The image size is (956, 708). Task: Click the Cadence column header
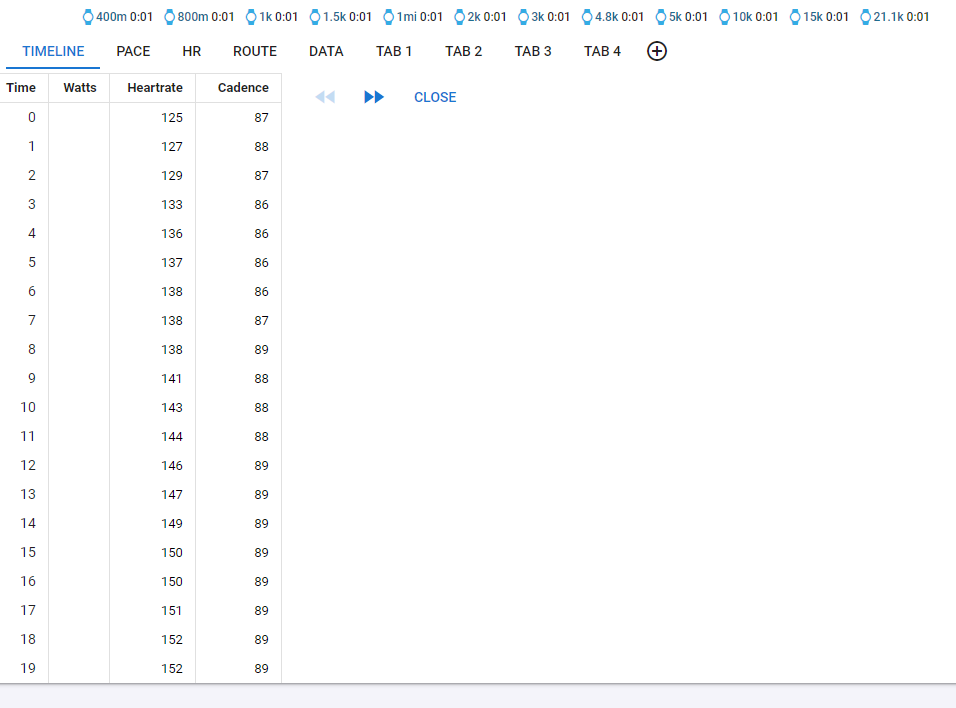click(243, 88)
